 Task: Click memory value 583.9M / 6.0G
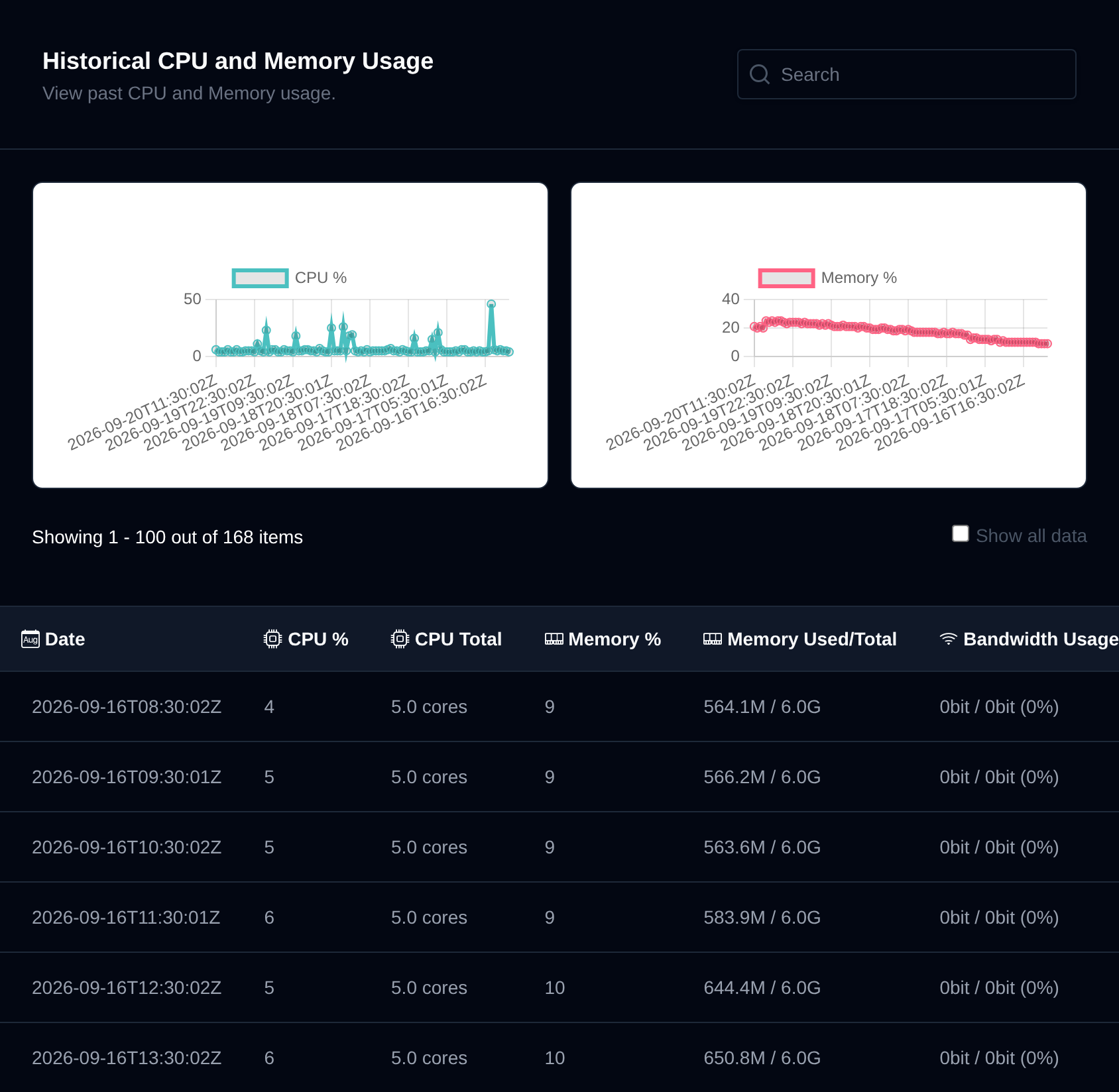(762, 918)
